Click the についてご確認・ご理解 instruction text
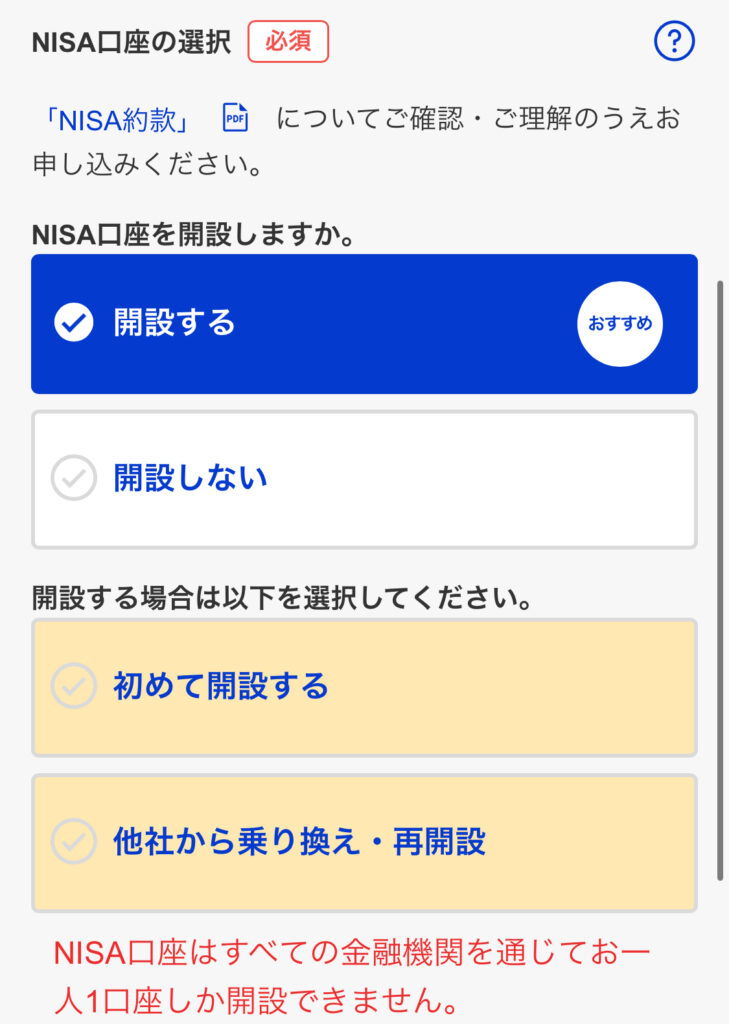This screenshot has height=1024, width=729. coord(478,119)
